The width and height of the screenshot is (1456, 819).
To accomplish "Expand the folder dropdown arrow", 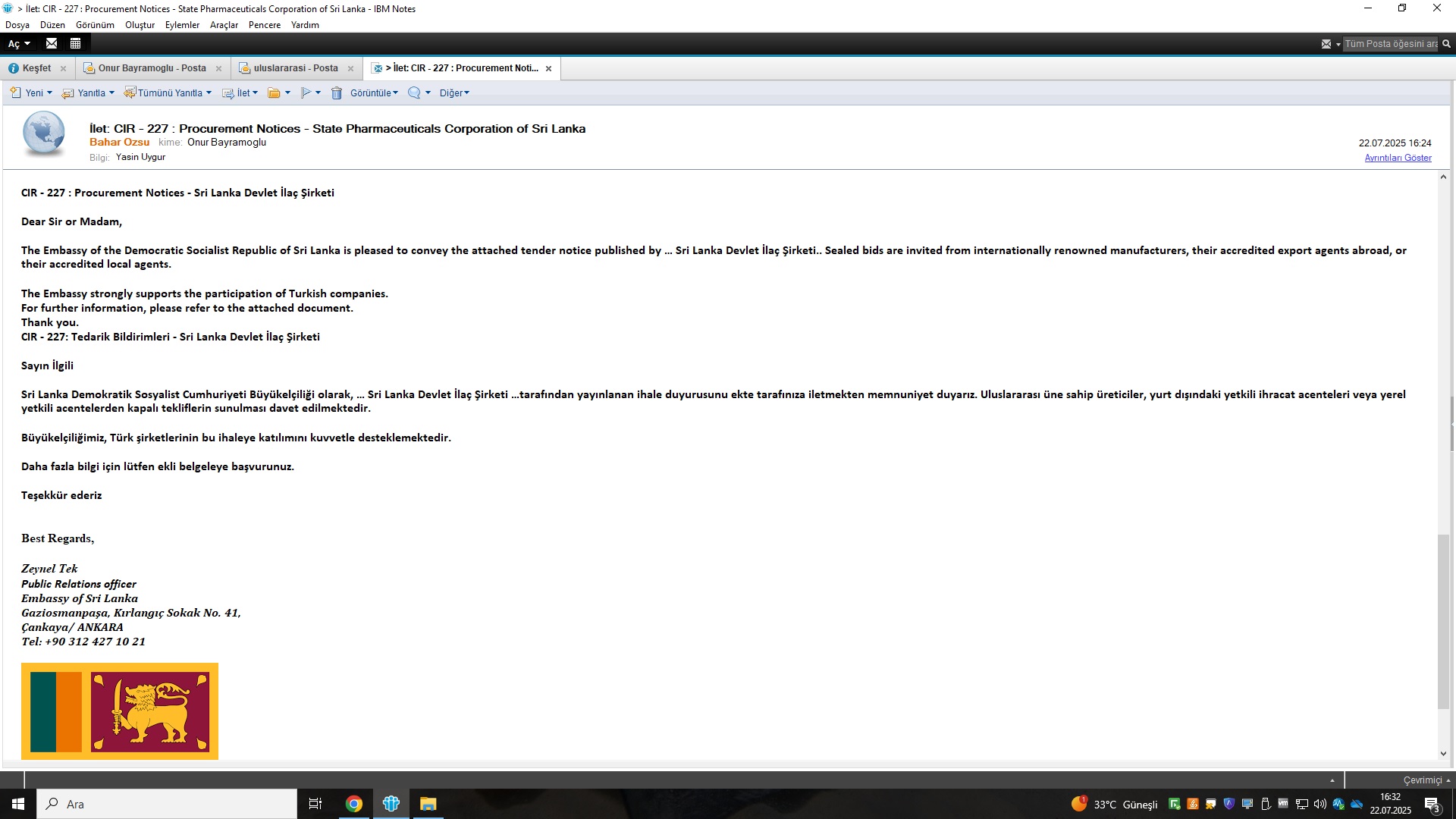I will pos(287,93).
